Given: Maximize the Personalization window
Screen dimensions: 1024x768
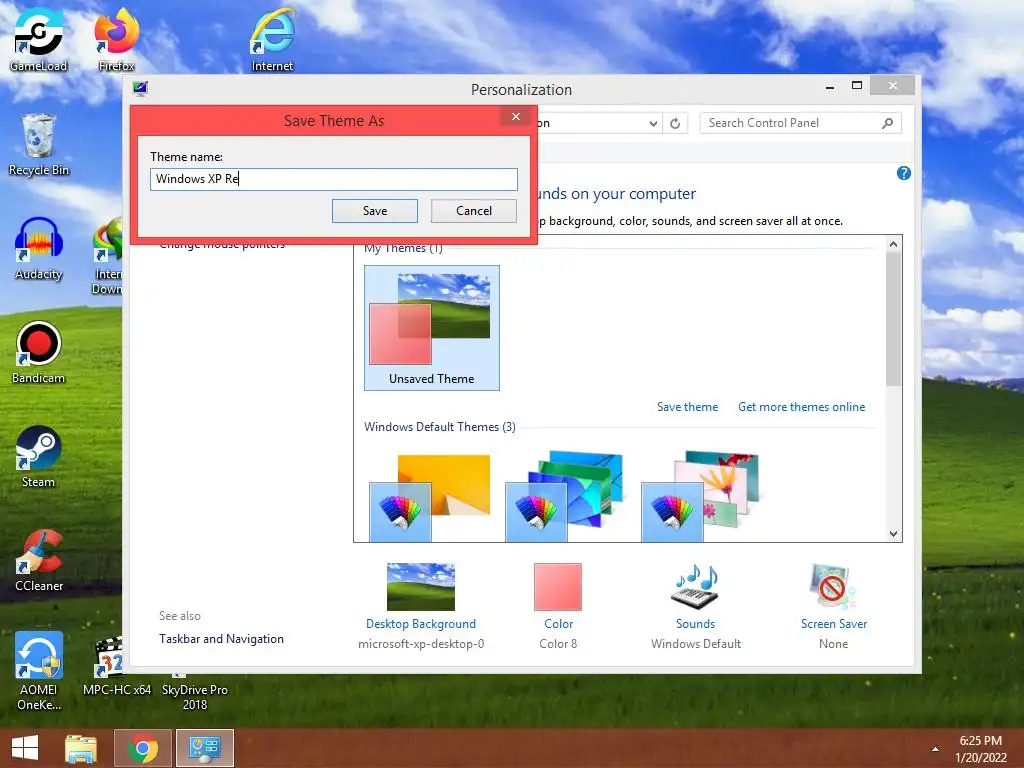Looking at the screenshot, I should (x=857, y=86).
